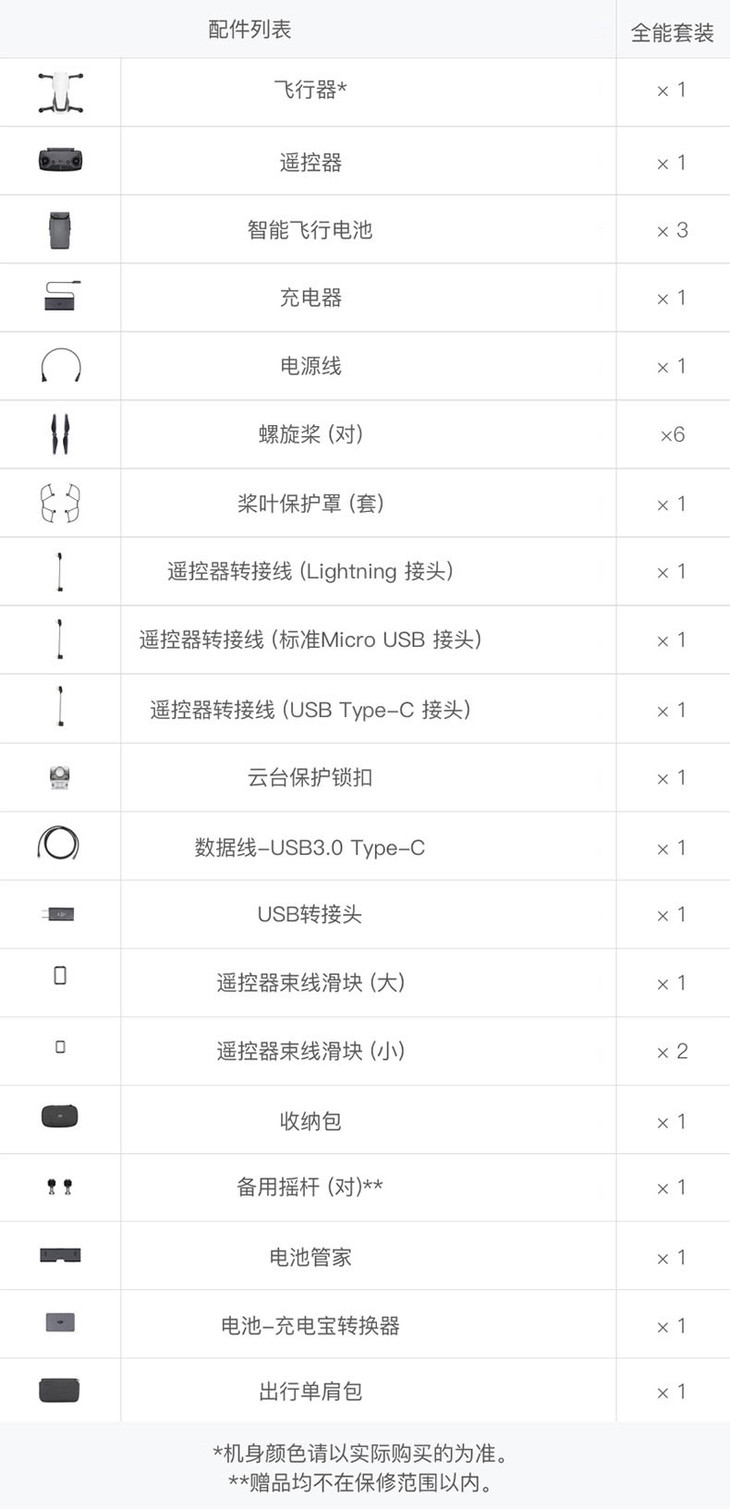Click the travel shoulder bag icon
The width and height of the screenshot is (730, 1510).
pos(60,1390)
